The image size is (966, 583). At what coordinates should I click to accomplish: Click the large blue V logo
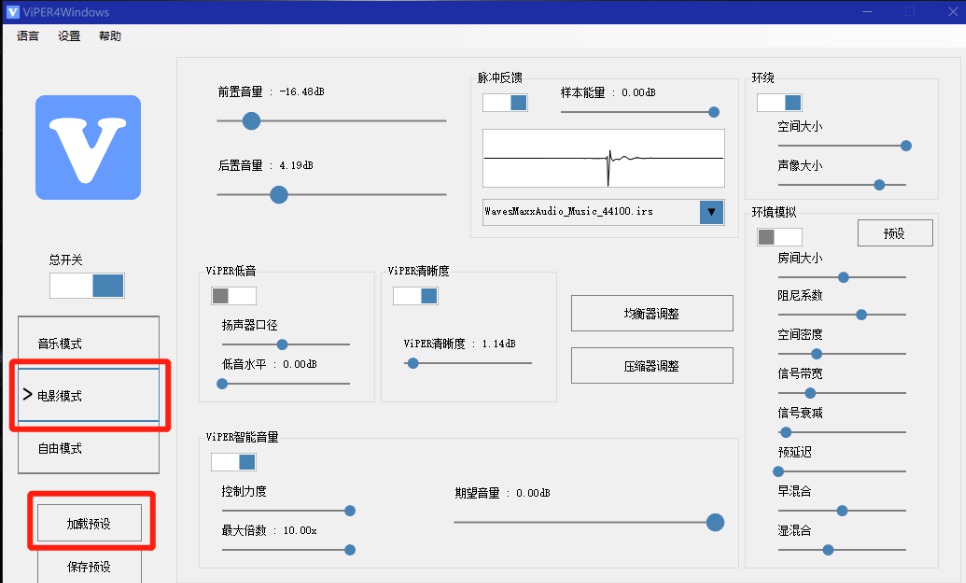pos(88,147)
